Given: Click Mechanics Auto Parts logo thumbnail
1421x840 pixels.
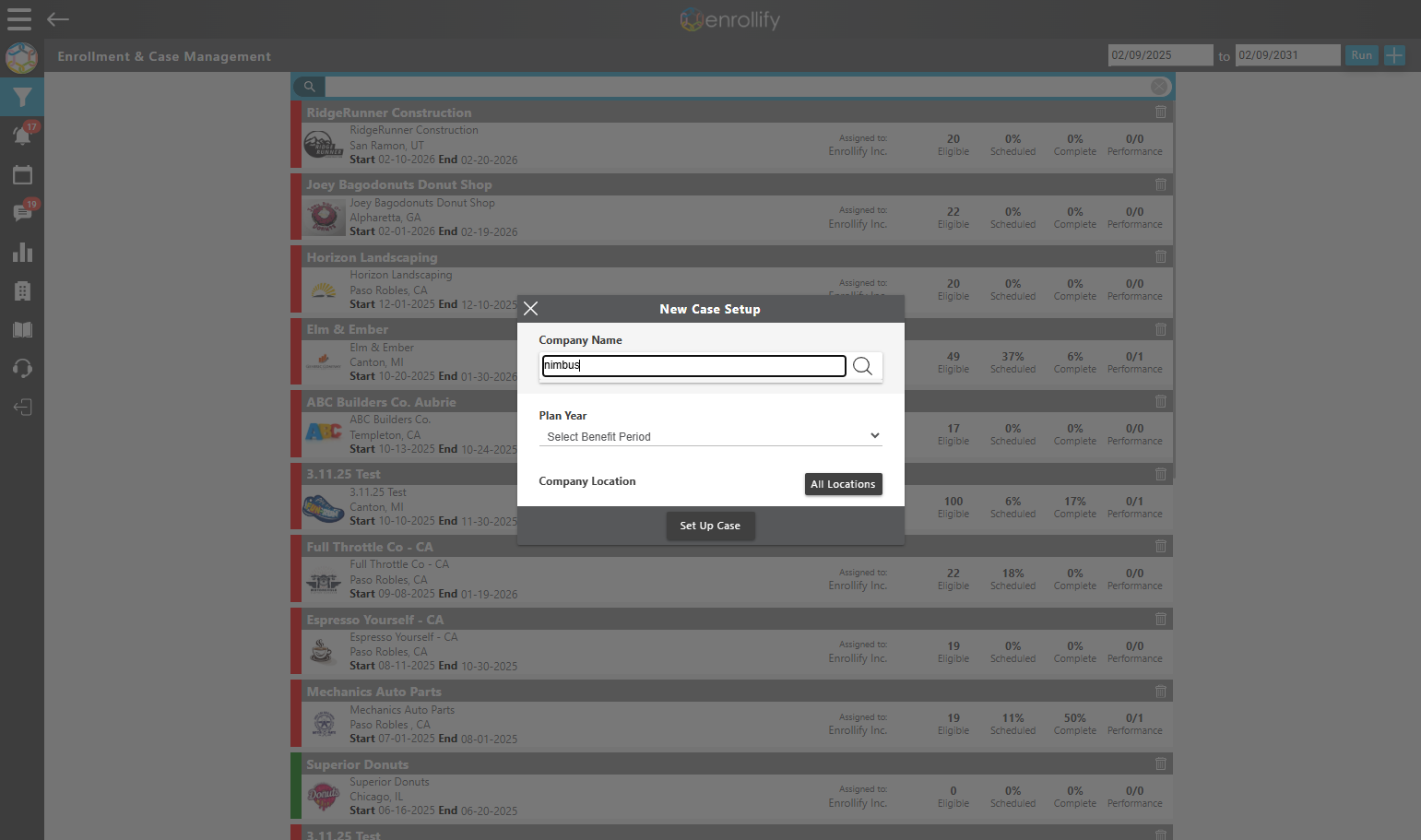Looking at the screenshot, I should pyautogui.click(x=324, y=724).
